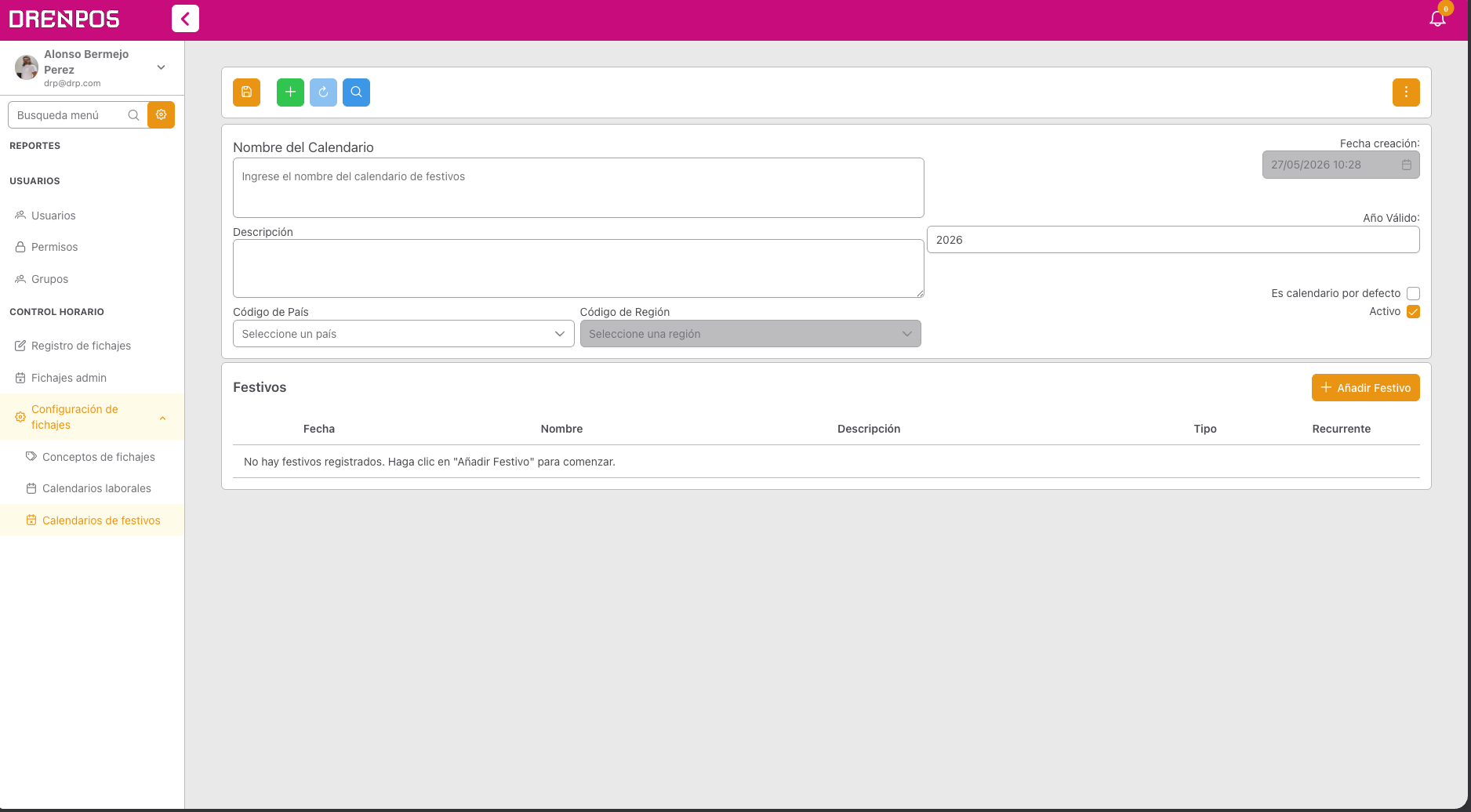
Task: Go to Grupos menu item
Action: tap(92, 279)
